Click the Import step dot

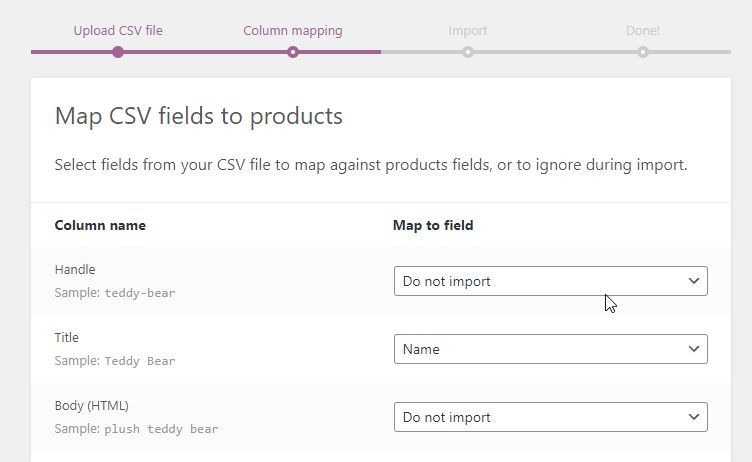[468, 52]
